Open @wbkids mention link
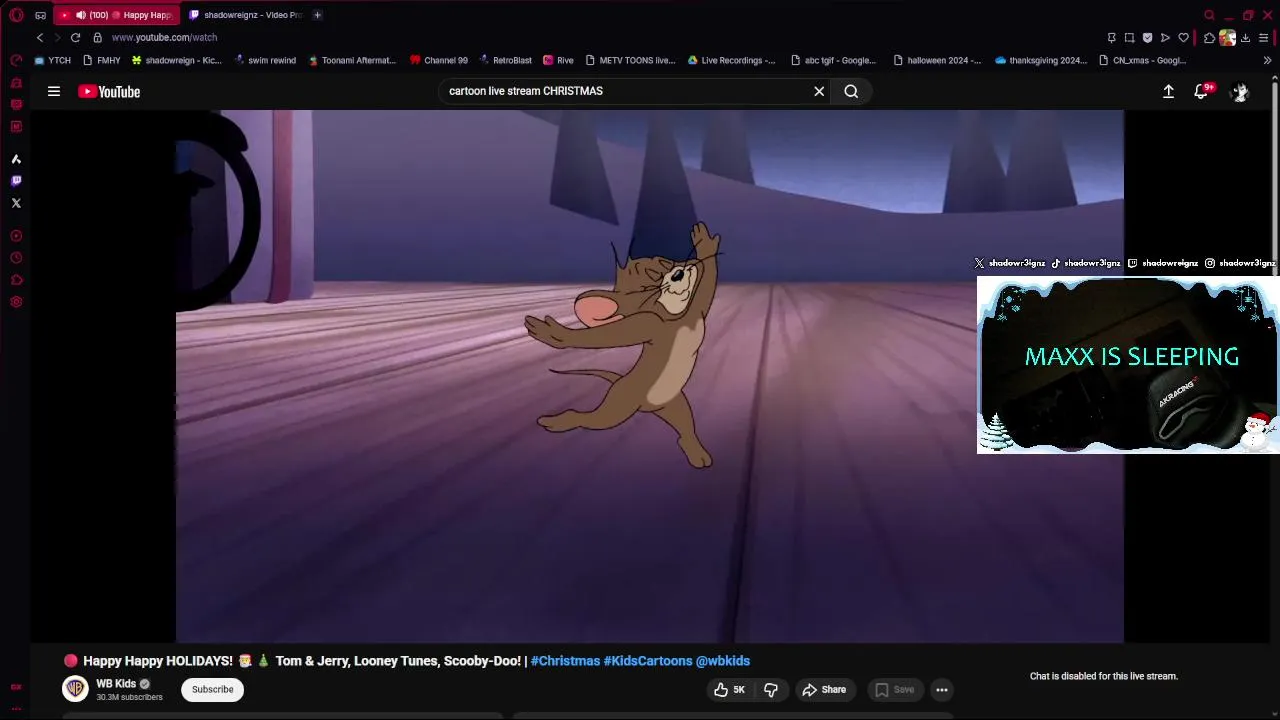The height and width of the screenshot is (720, 1280). pos(723,661)
